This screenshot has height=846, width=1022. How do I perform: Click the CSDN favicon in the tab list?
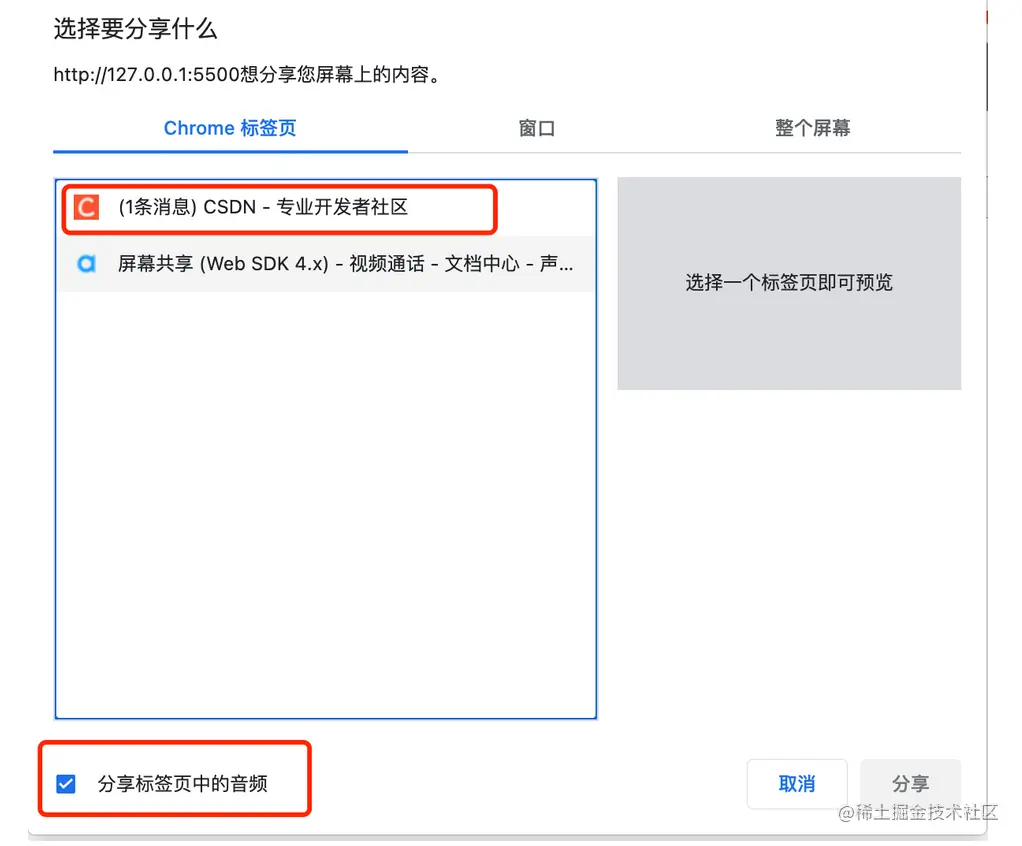coord(85,208)
